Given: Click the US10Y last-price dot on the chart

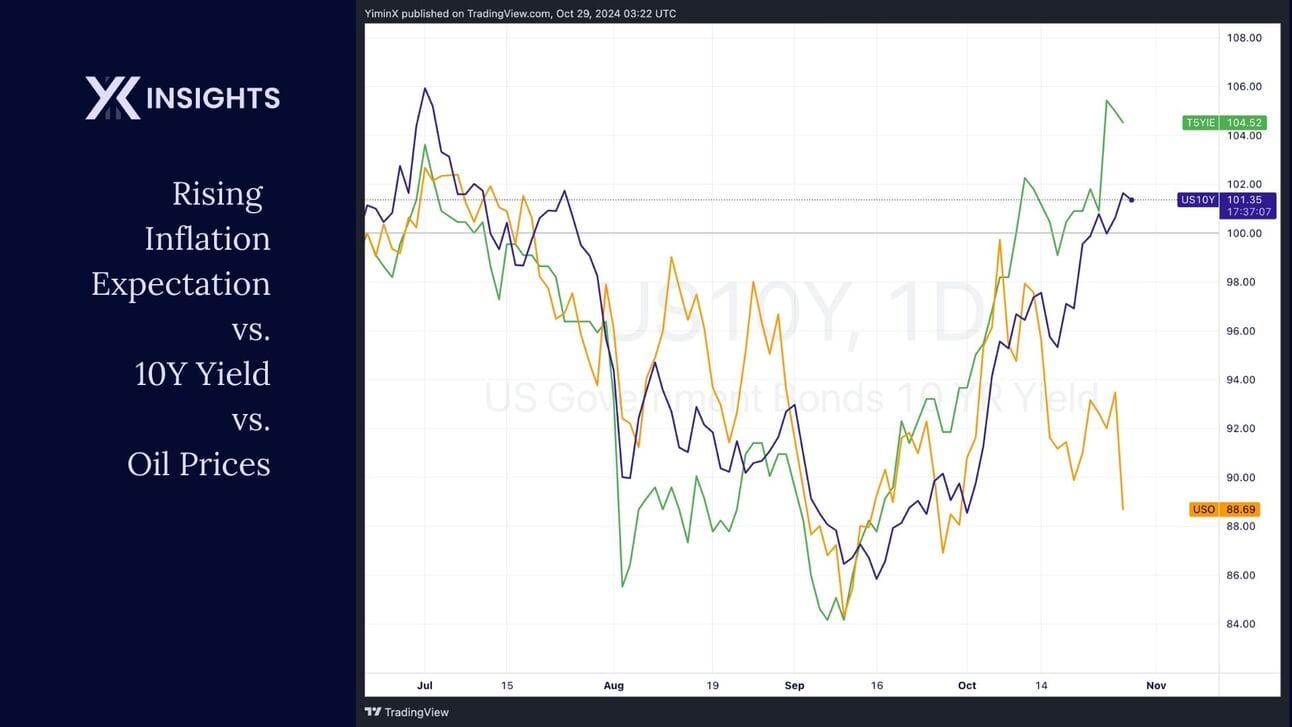Looking at the screenshot, I should (1131, 200).
